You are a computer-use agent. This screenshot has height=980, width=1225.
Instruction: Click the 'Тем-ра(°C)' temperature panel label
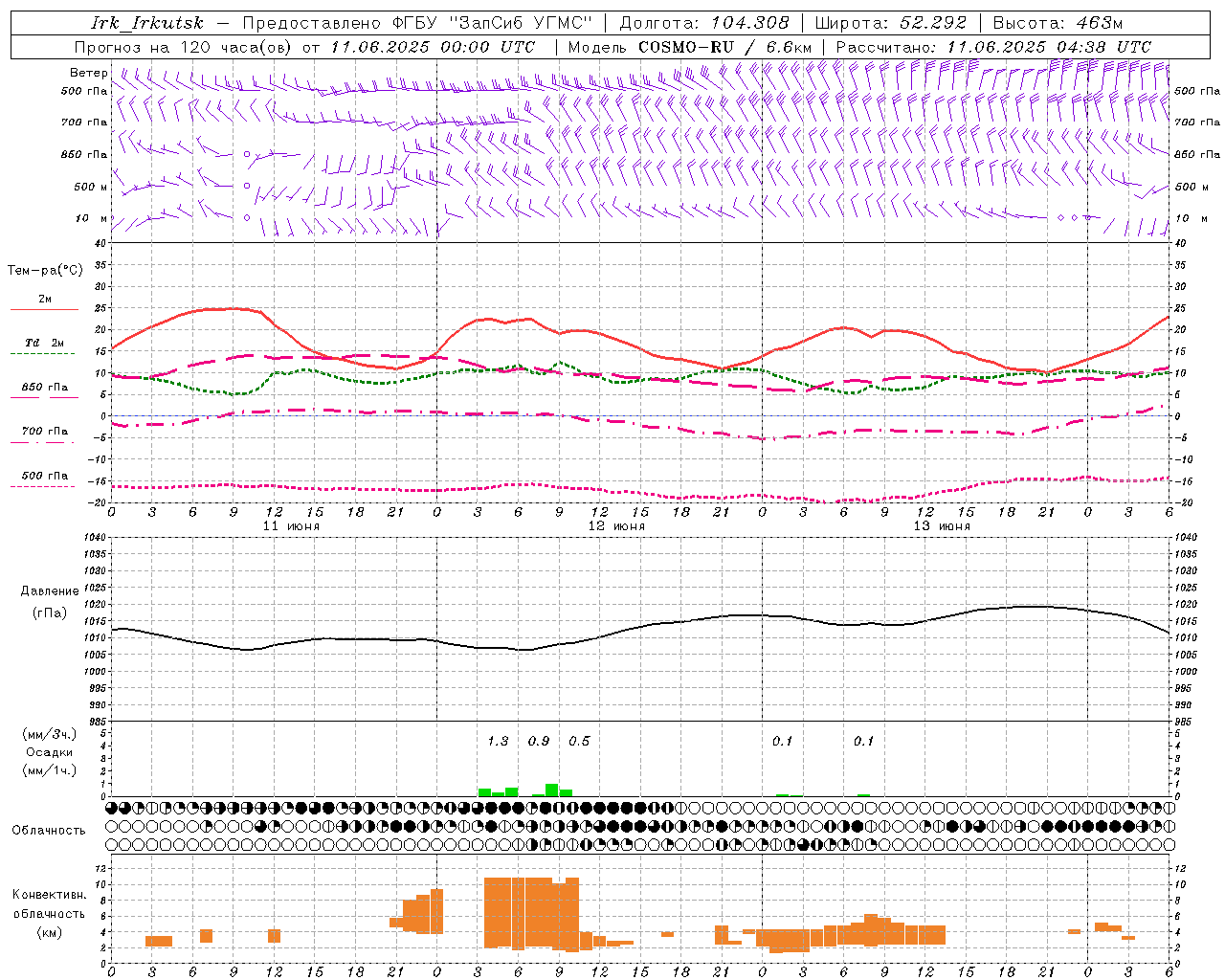click(45, 270)
